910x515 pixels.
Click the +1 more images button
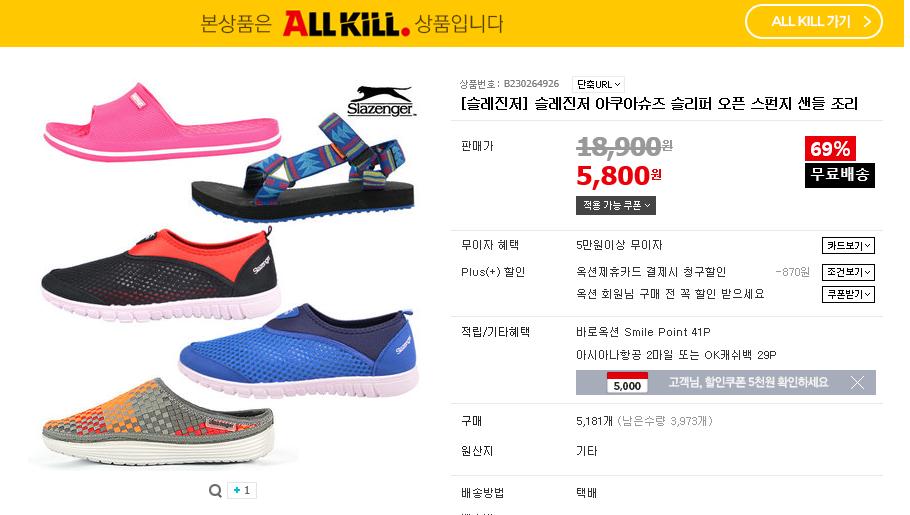(x=242, y=490)
